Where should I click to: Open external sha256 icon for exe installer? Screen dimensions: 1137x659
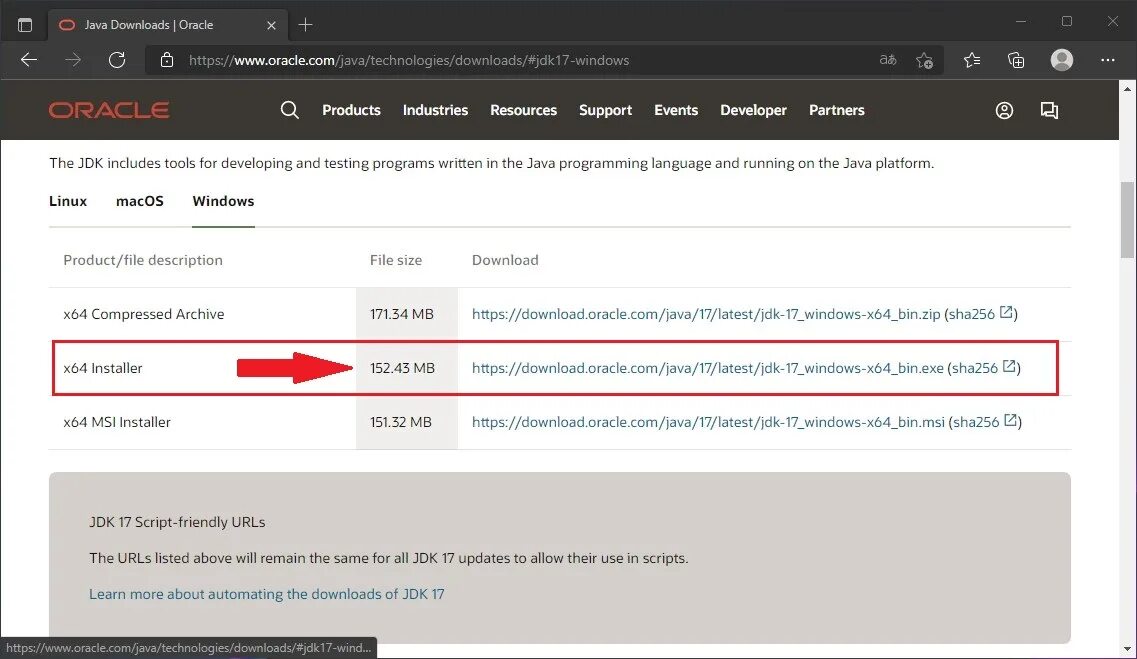1009,367
